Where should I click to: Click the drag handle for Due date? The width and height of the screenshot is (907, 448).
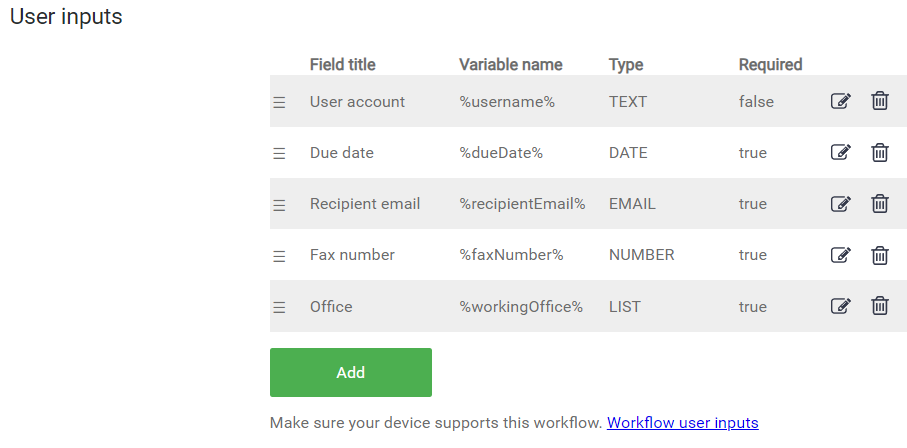click(280, 153)
